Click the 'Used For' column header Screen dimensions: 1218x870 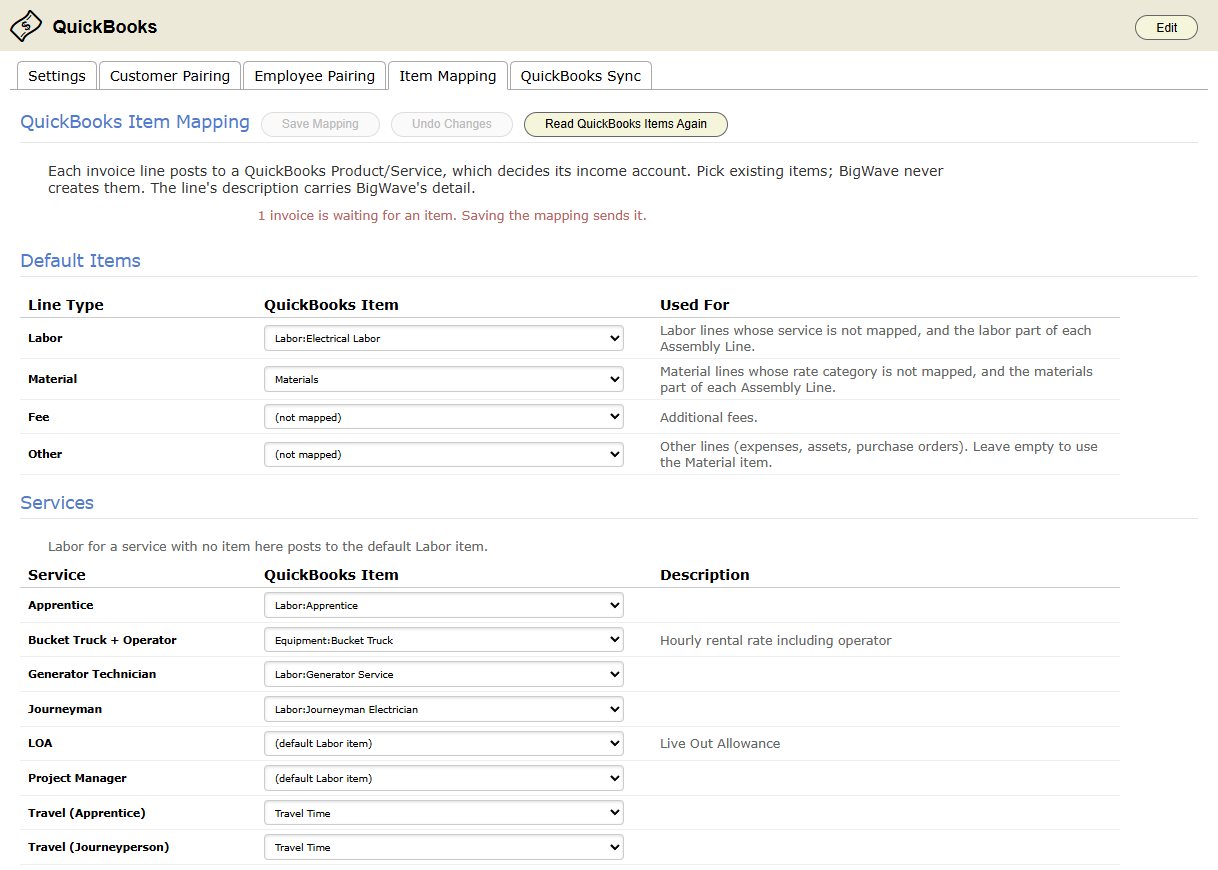click(695, 305)
